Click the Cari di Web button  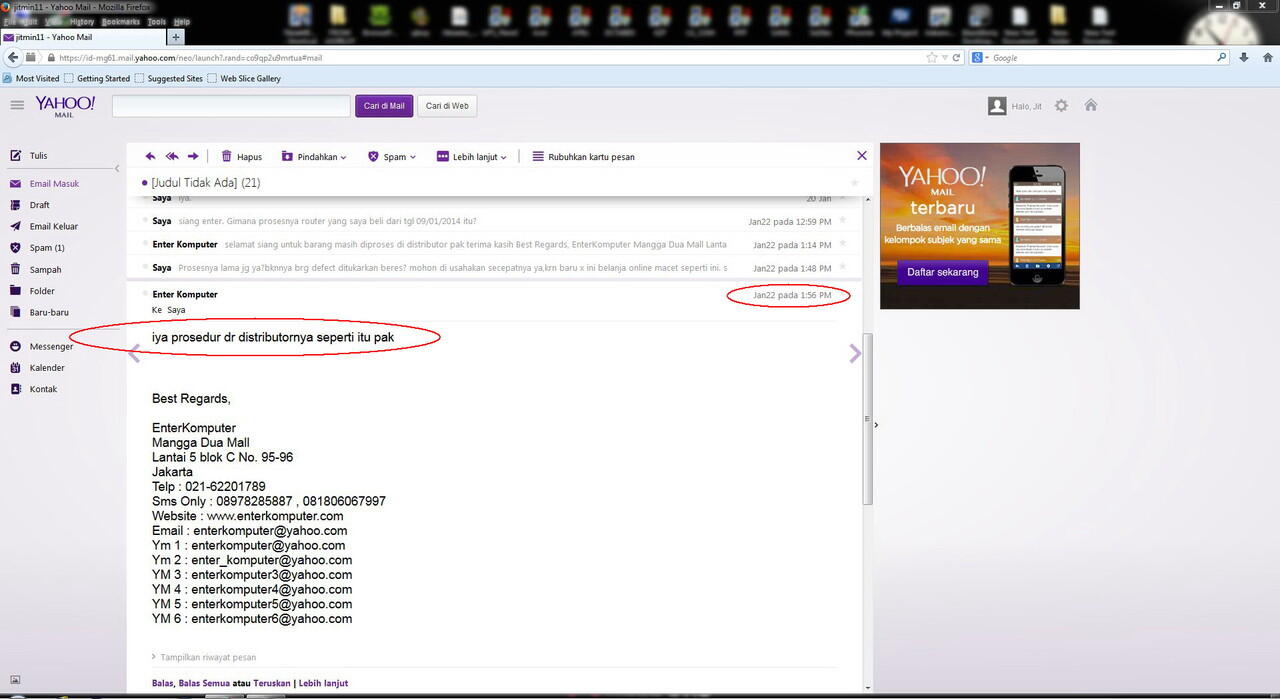(x=447, y=106)
